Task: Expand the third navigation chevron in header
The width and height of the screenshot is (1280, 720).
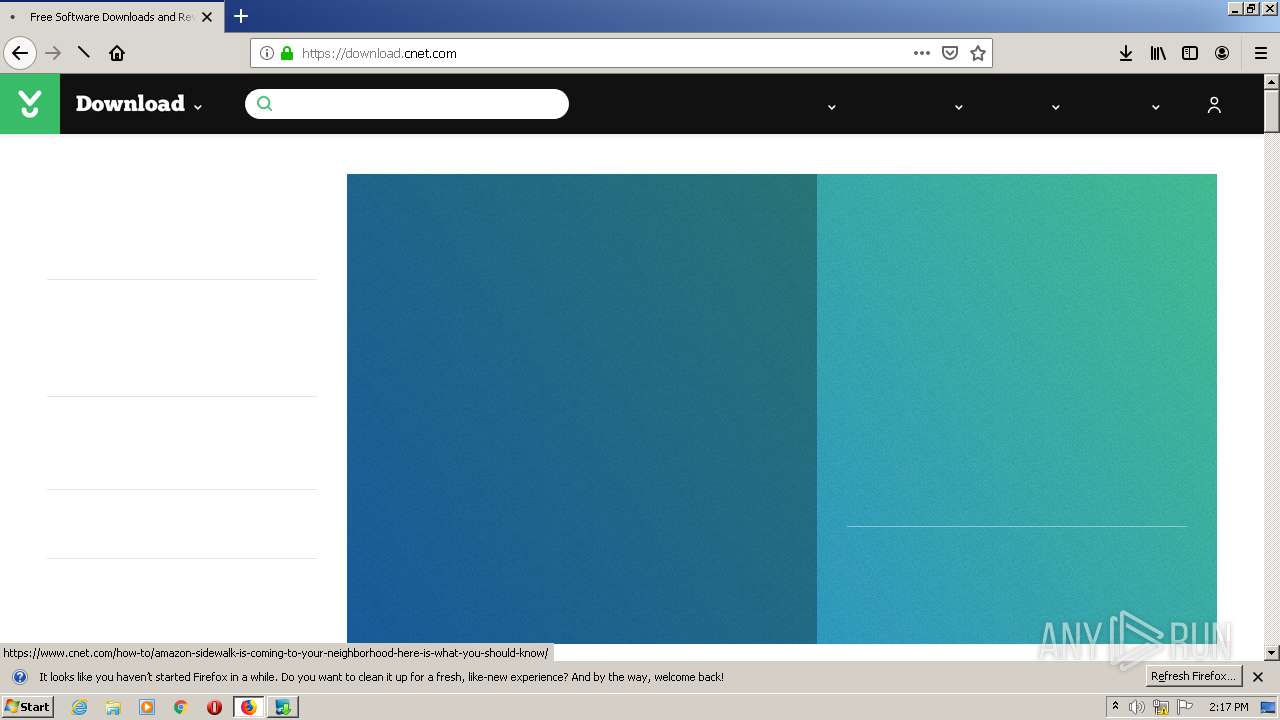Action: click(1056, 107)
